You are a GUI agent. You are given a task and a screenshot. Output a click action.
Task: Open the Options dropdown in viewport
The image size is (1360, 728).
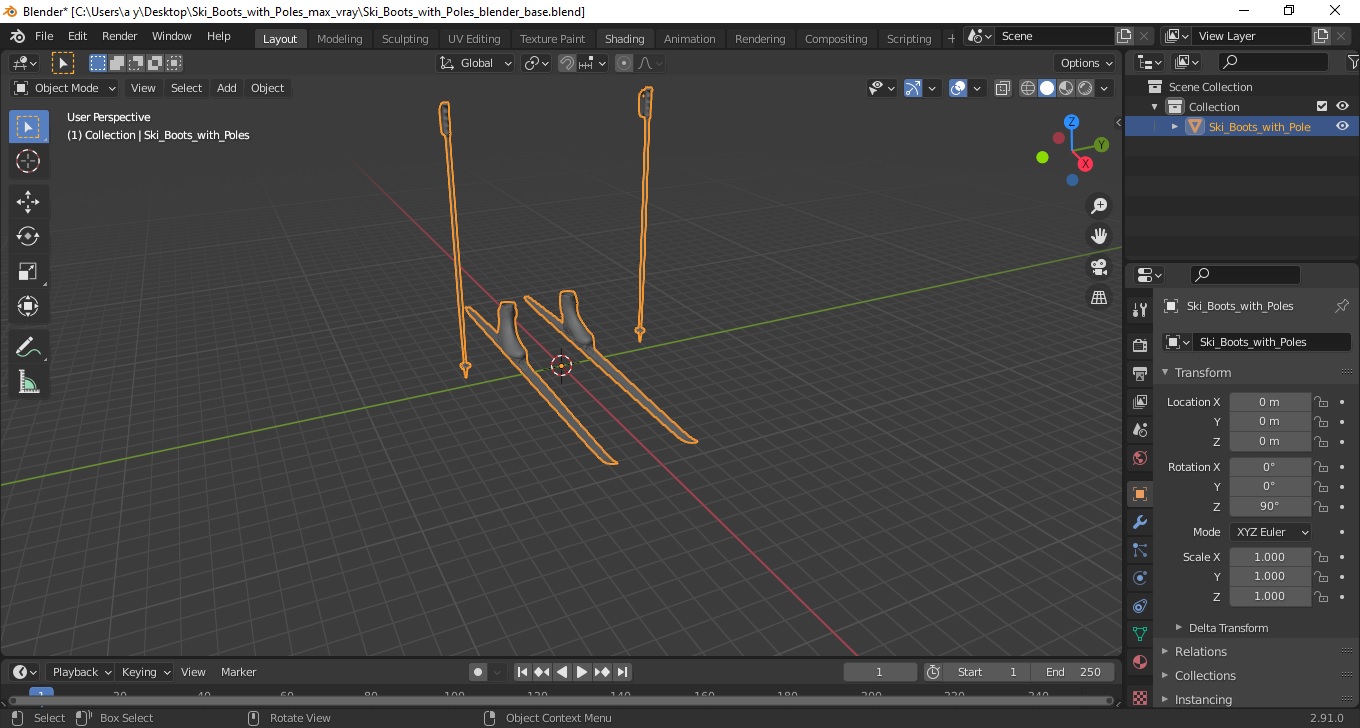pos(1087,63)
